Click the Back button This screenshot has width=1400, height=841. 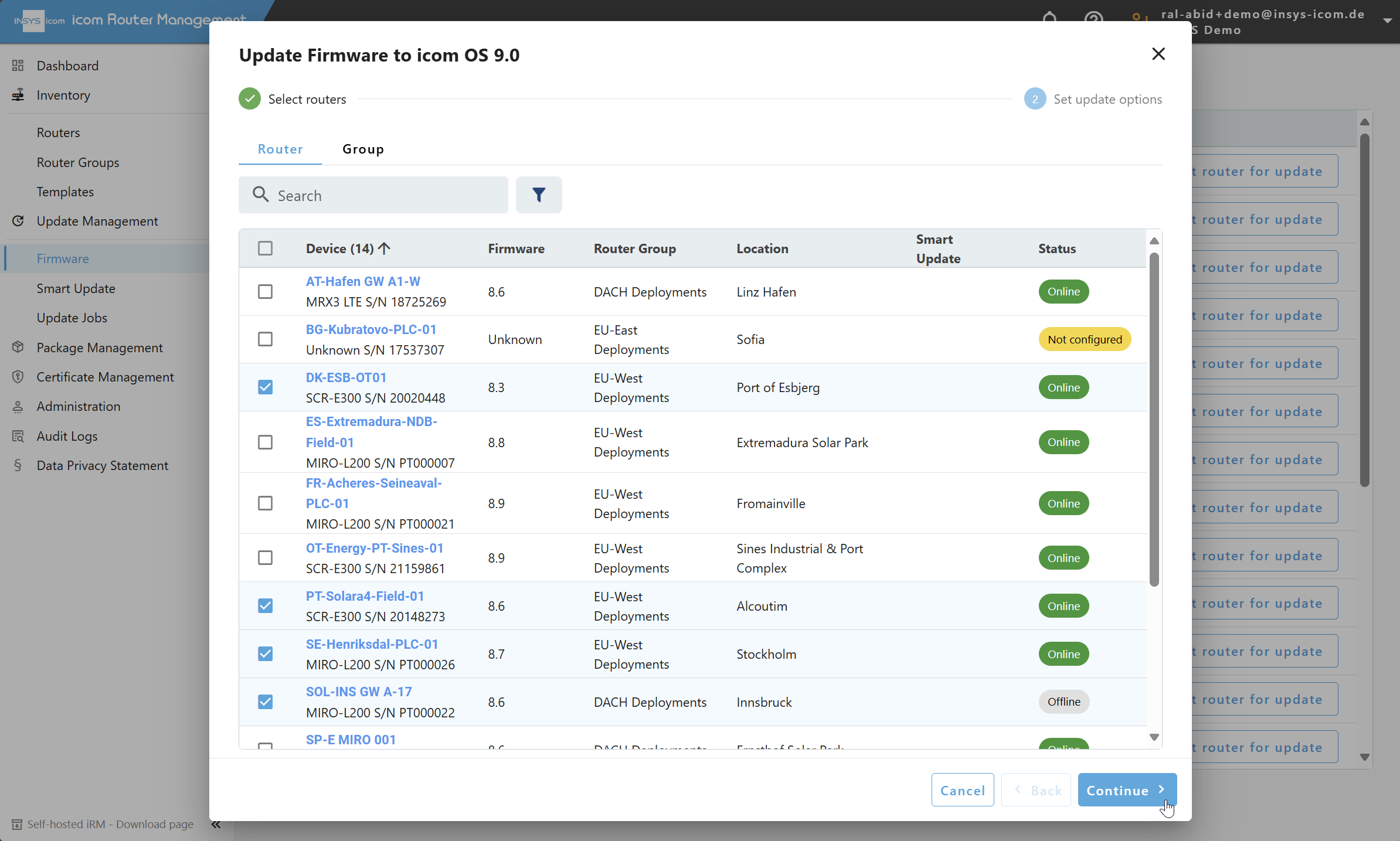(x=1037, y=790)
